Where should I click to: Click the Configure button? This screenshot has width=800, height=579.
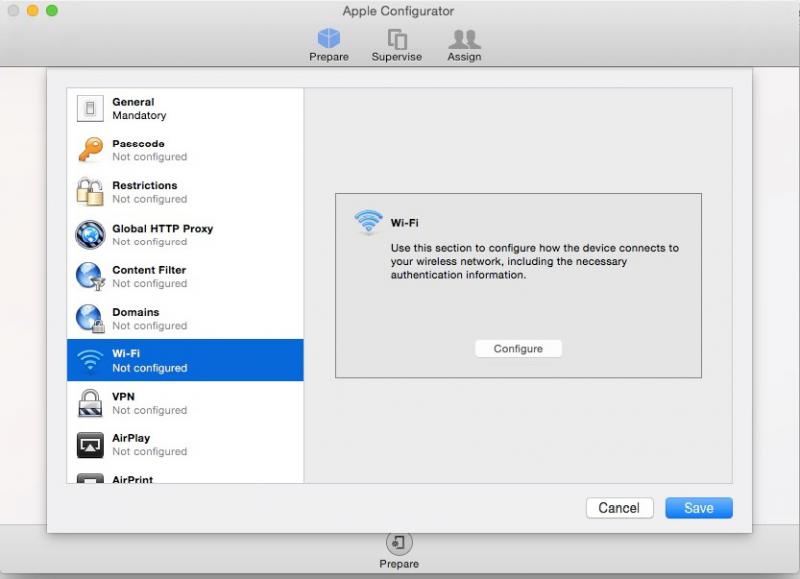pyautogui.click(x=518, y=348)
